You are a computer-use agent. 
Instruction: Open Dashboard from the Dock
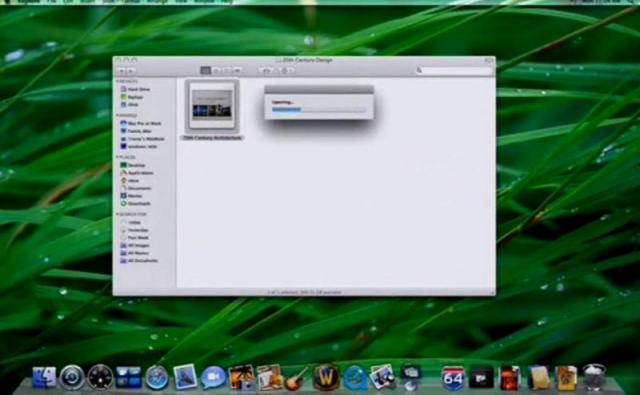(x=100, y=377)
